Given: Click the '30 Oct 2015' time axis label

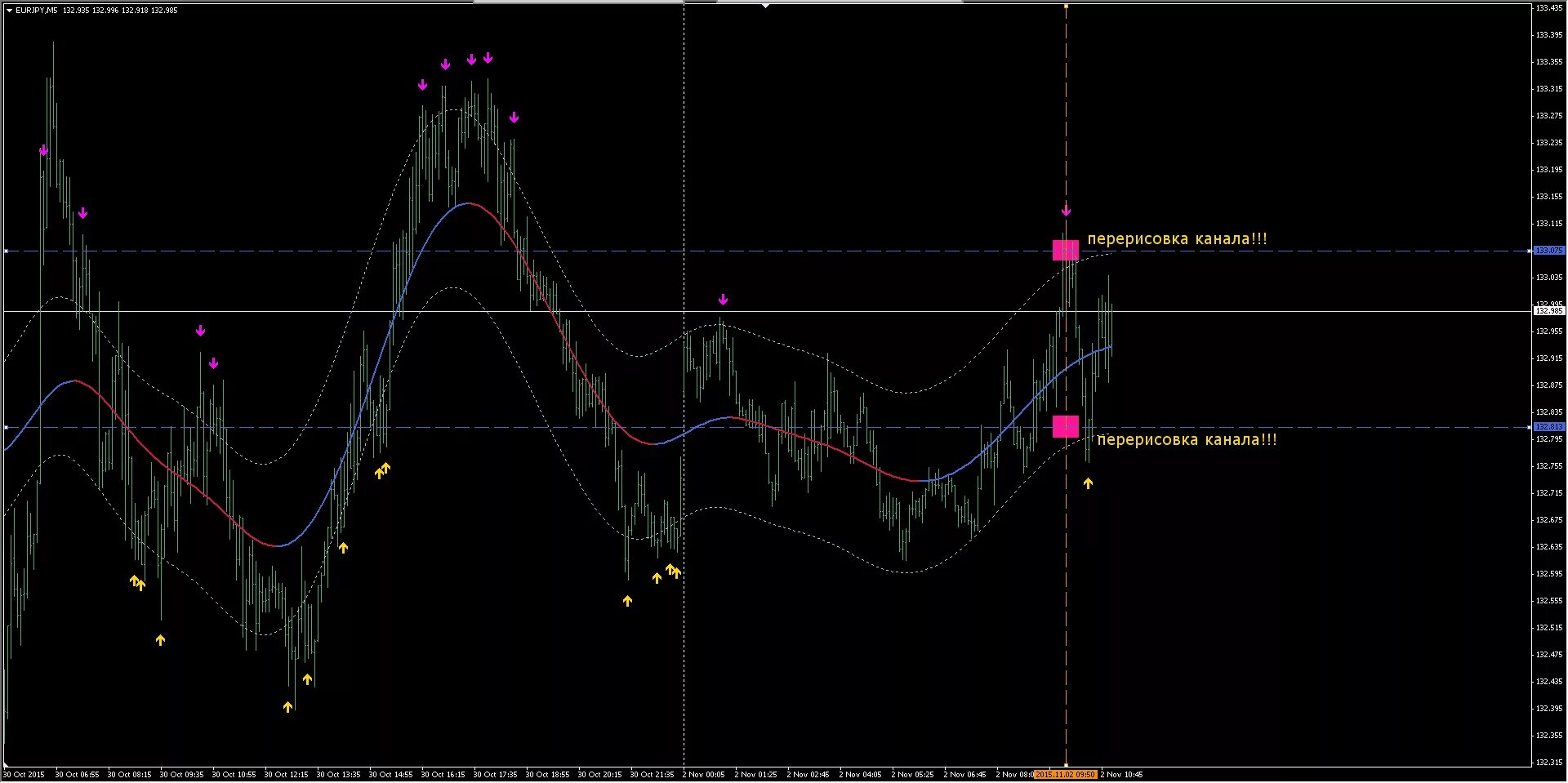Looking at the screenshot, I should [x=24, y=775].
